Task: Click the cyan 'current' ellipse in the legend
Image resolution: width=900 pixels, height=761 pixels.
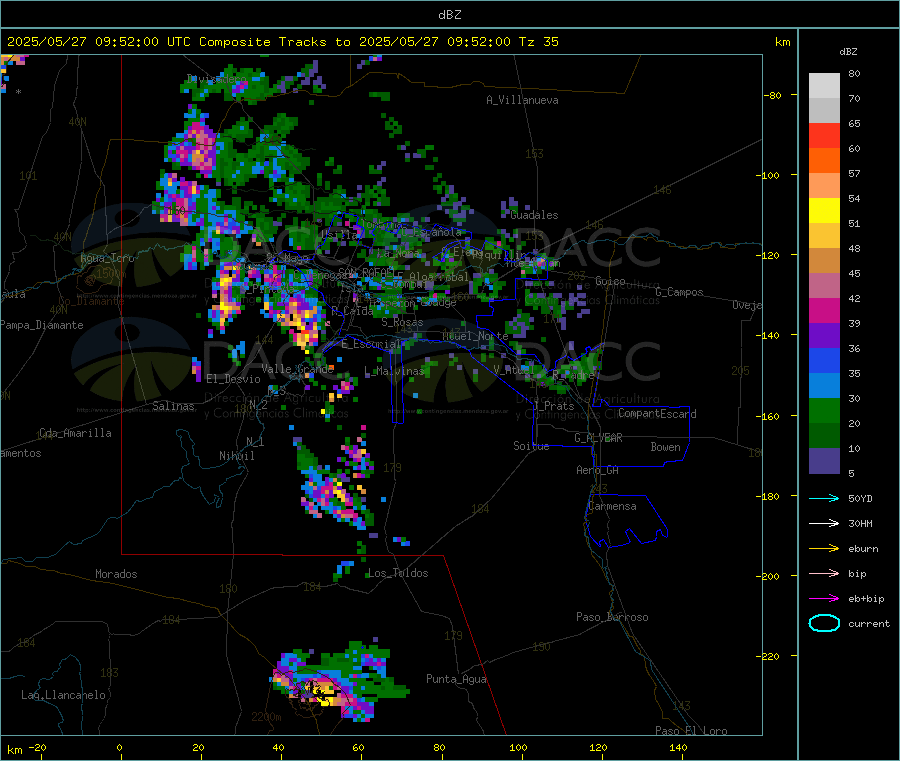Action: tap(824, 623)
